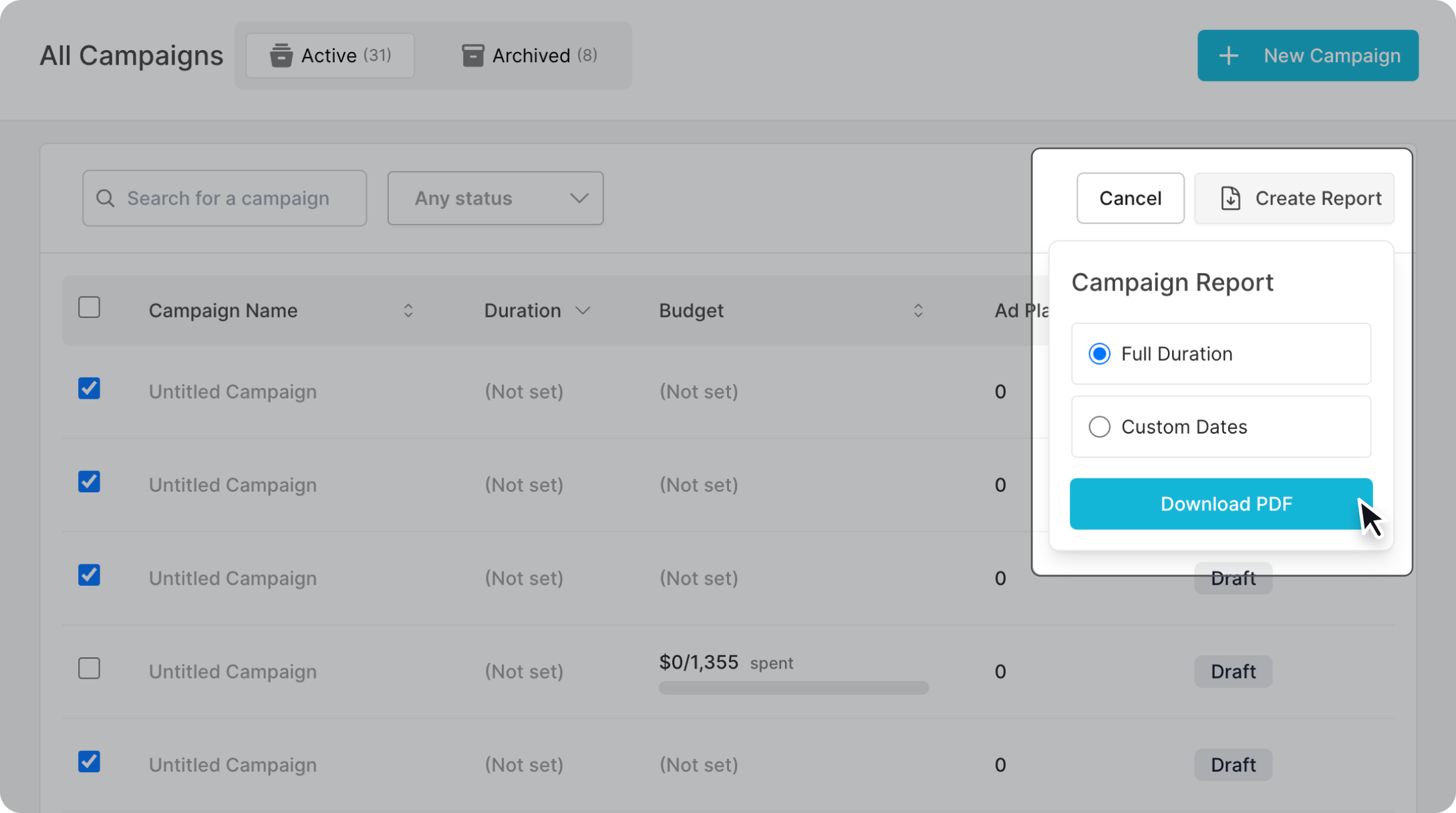The width and height of the screenshot is (1456, 813).
Task: Click the Archived box icon
Action: [472, 55]
